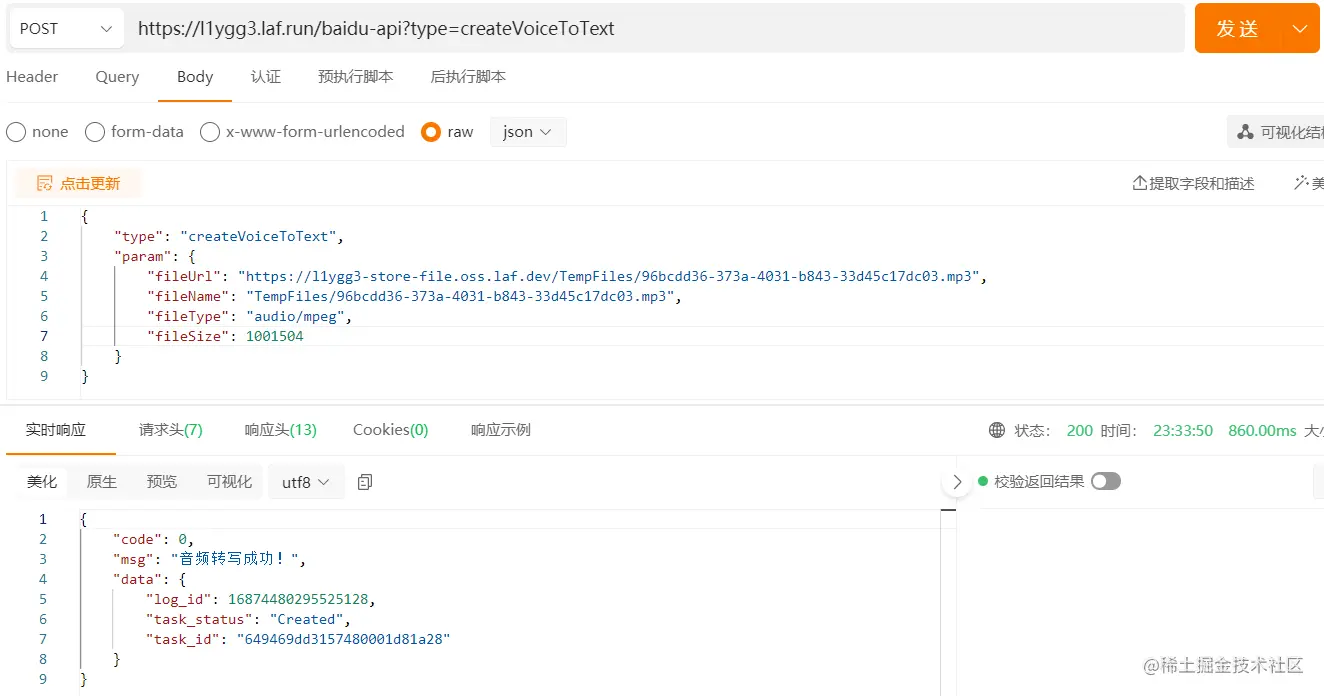
Task: Click the 点击更新 update button
Action: [x=78, y=183]
